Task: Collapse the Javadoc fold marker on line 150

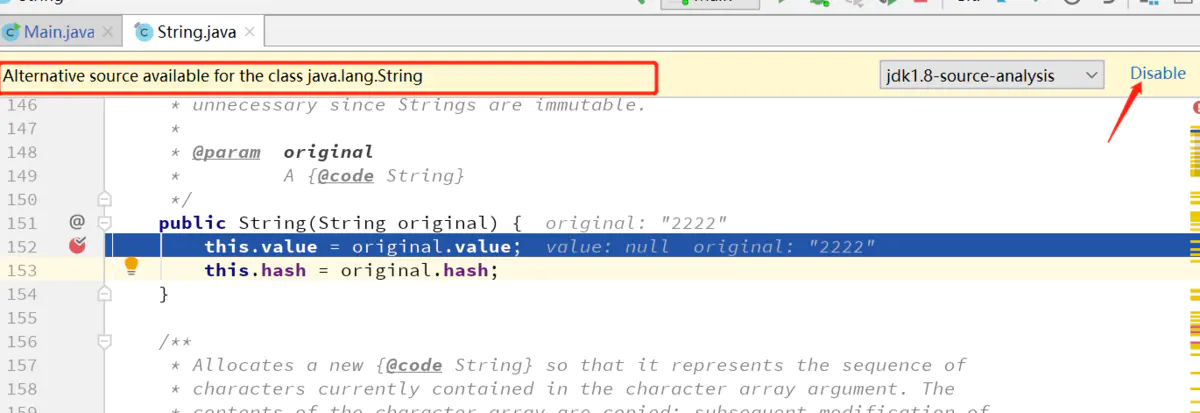Action: click(x=105, y=199)
